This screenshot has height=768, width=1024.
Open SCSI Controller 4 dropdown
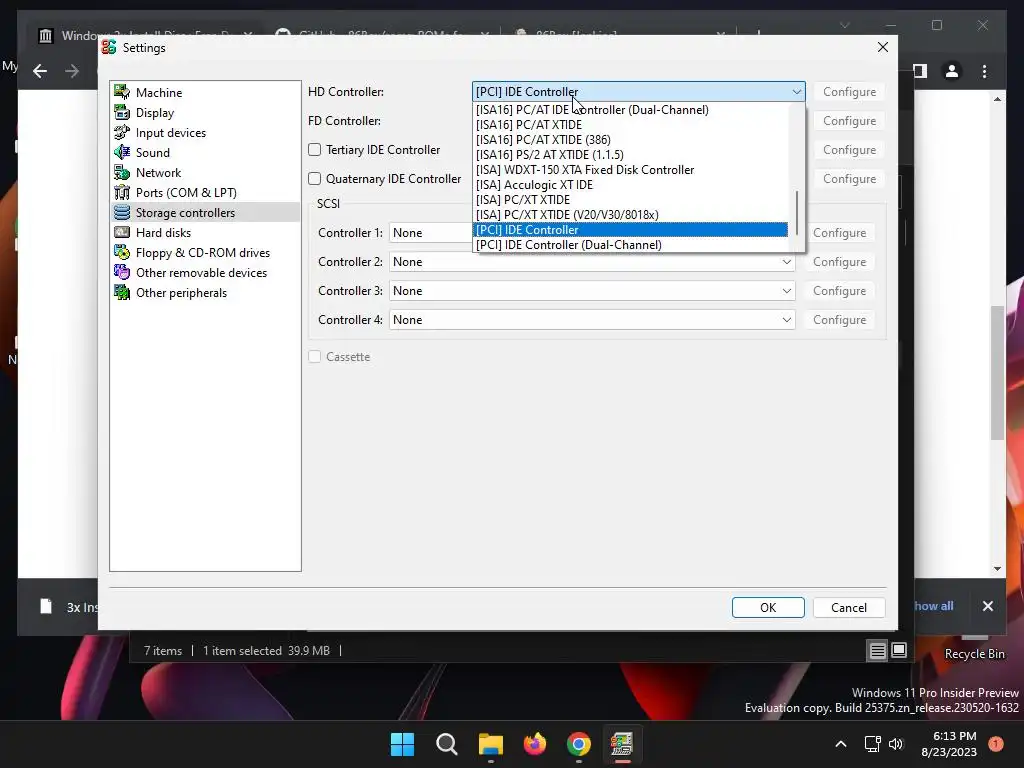(x=592, y=319)
